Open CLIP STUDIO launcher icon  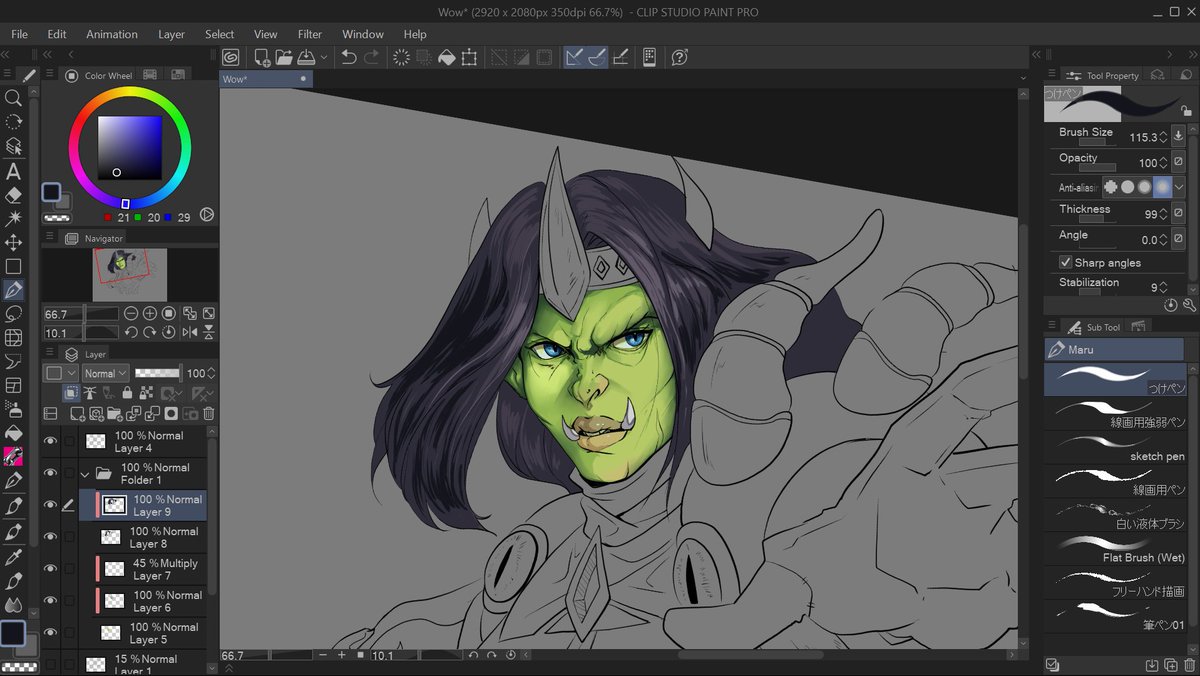click(230, 57)
